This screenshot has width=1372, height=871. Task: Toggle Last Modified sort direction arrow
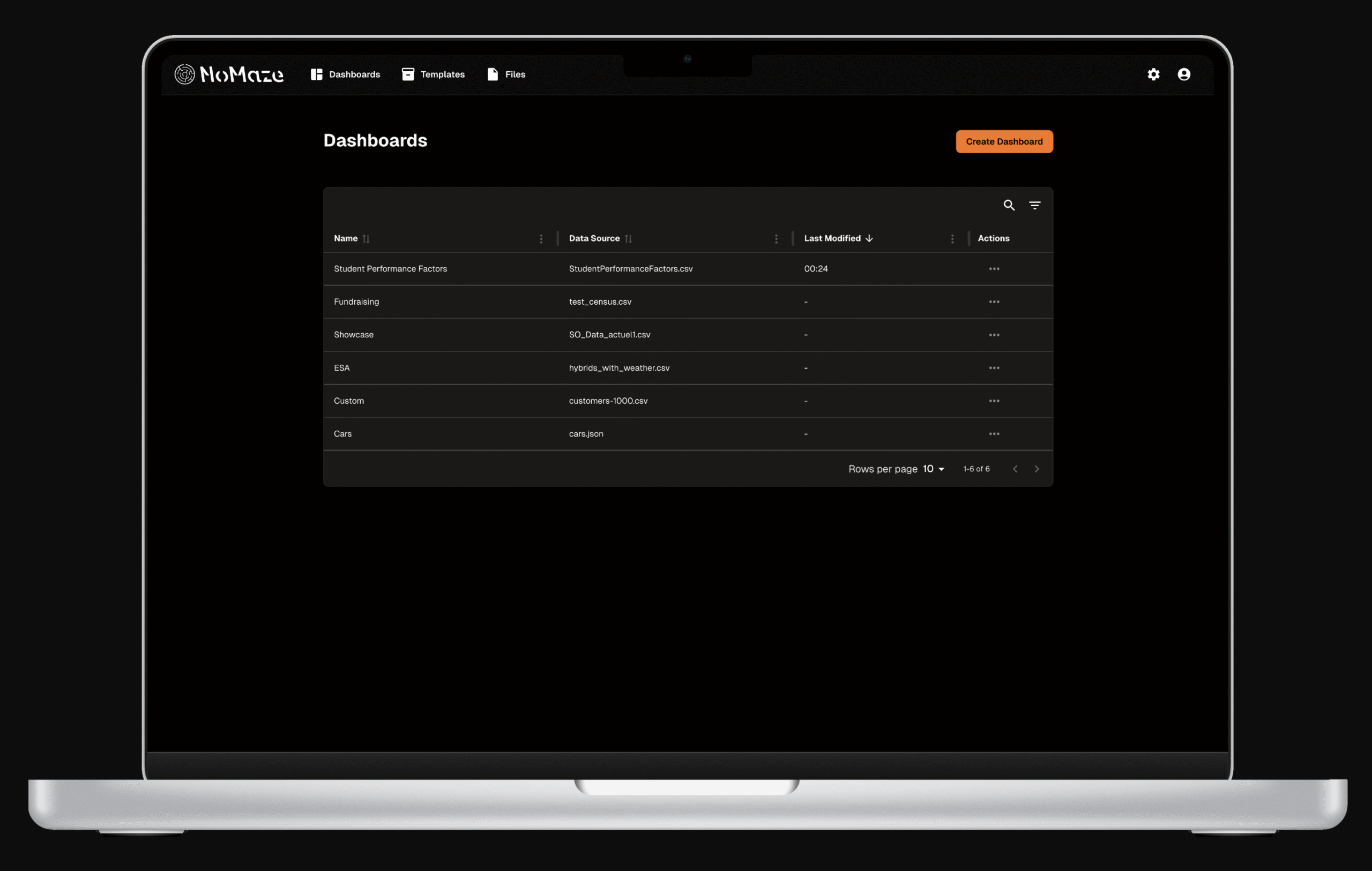click(869, 238)
